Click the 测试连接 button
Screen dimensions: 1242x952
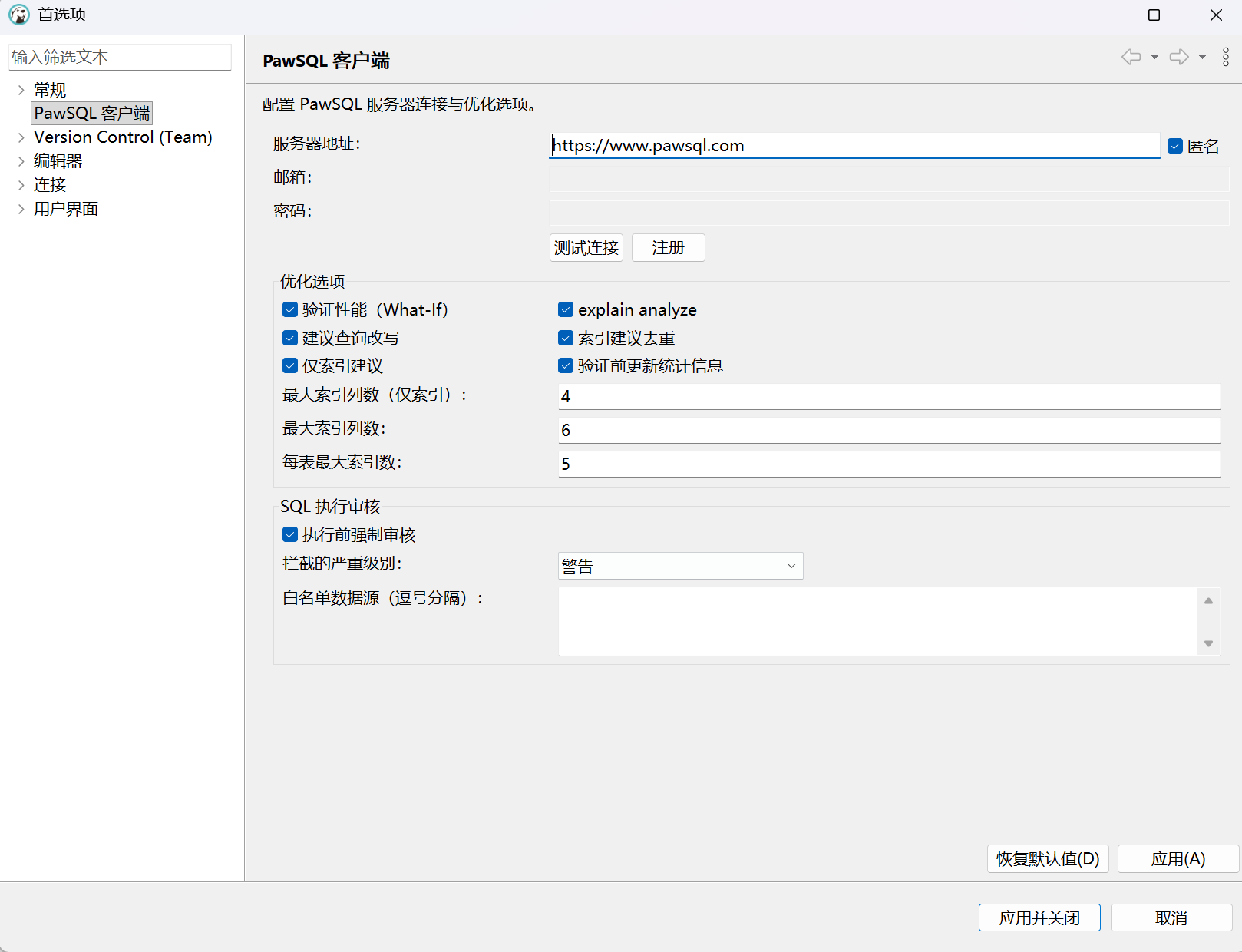tap(586, 248)
